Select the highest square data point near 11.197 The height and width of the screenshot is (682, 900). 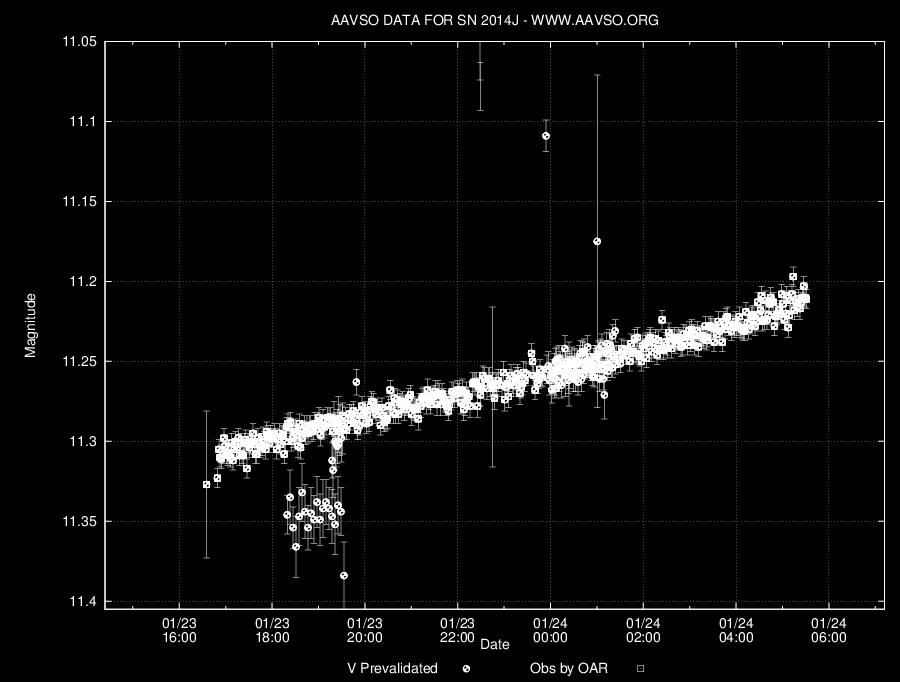[x=793, y=277]
